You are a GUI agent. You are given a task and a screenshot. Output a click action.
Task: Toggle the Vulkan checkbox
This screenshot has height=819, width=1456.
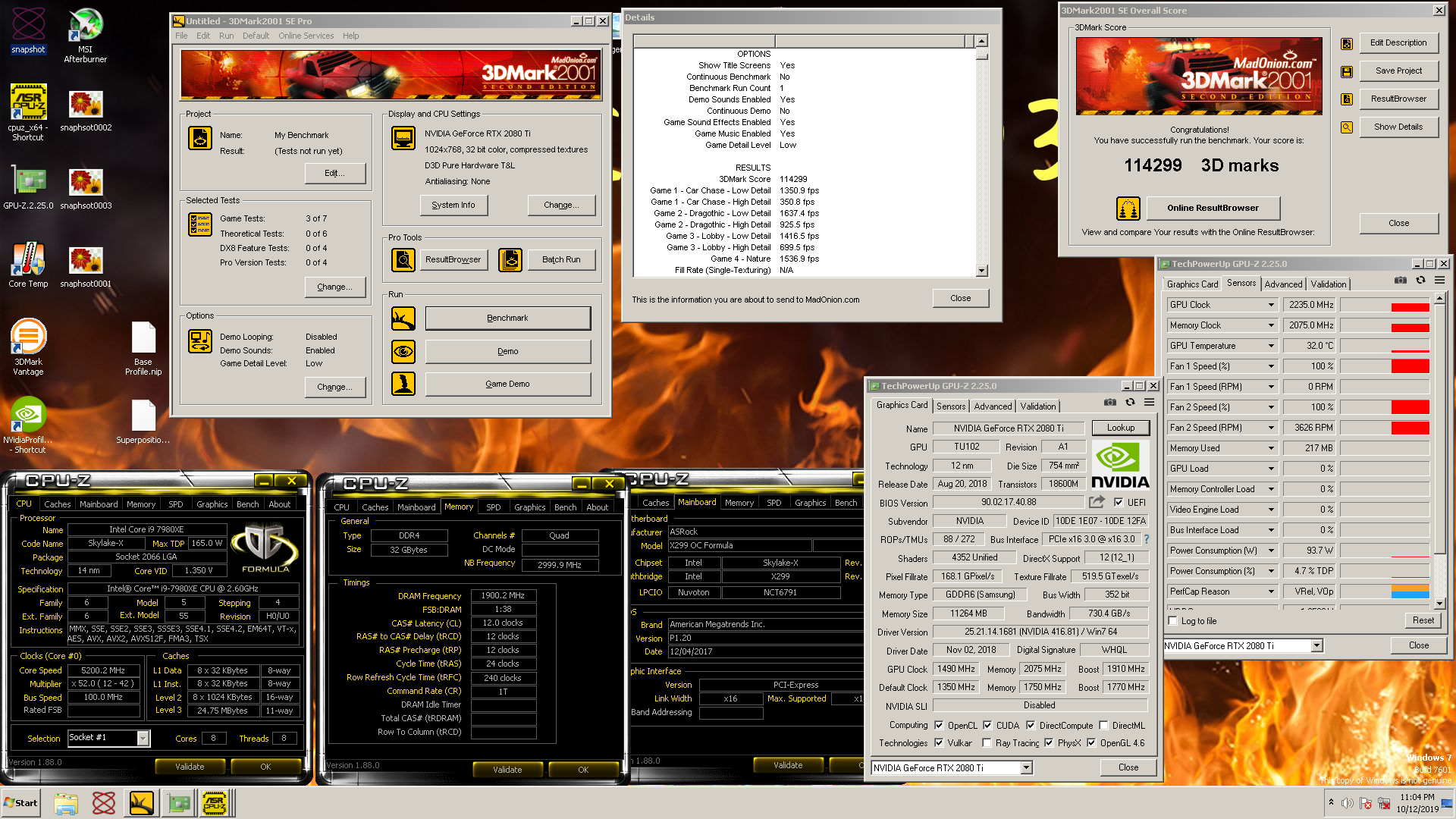point(939,742)
